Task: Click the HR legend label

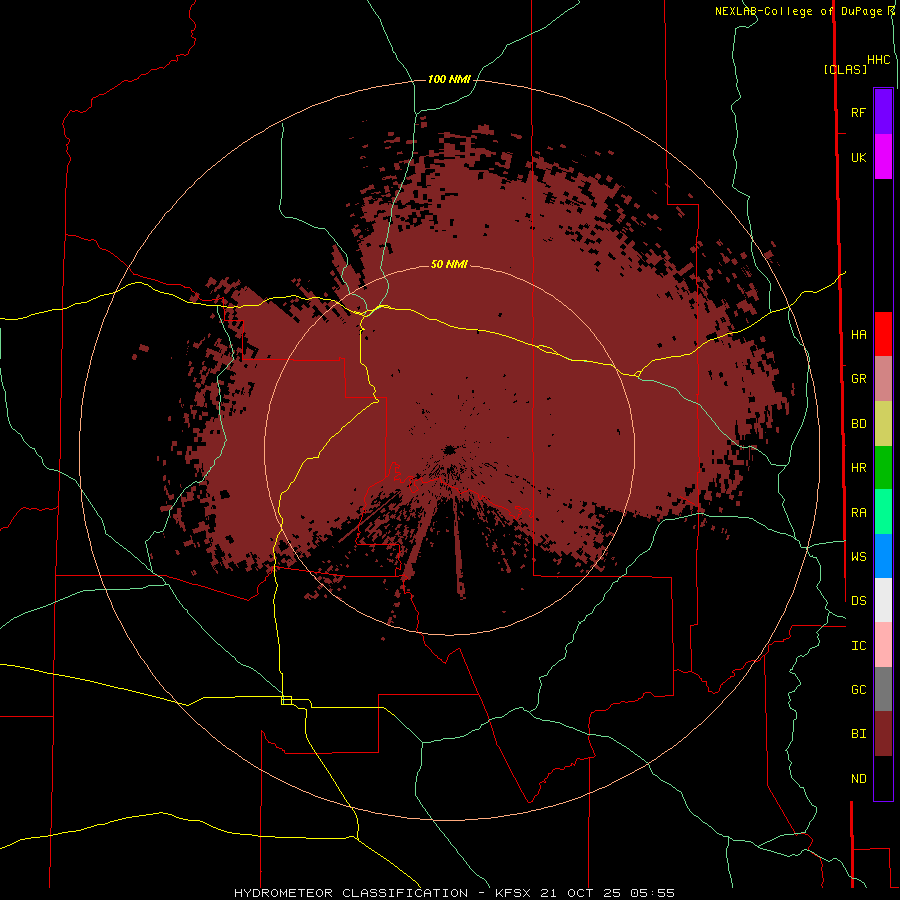Action: 858,468
